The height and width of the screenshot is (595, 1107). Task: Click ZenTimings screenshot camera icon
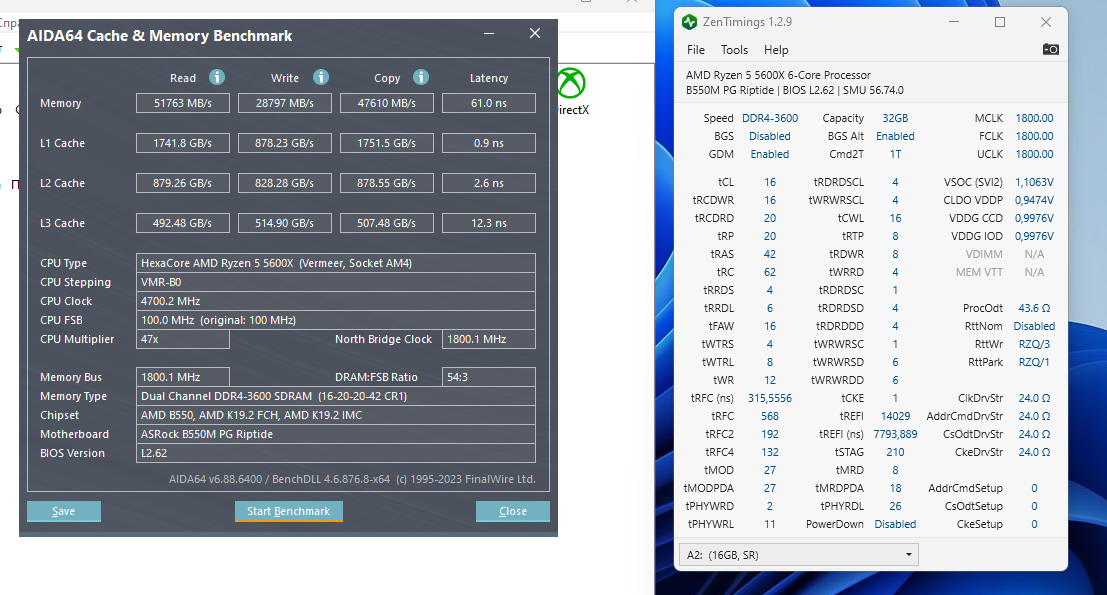(1051, 49)
